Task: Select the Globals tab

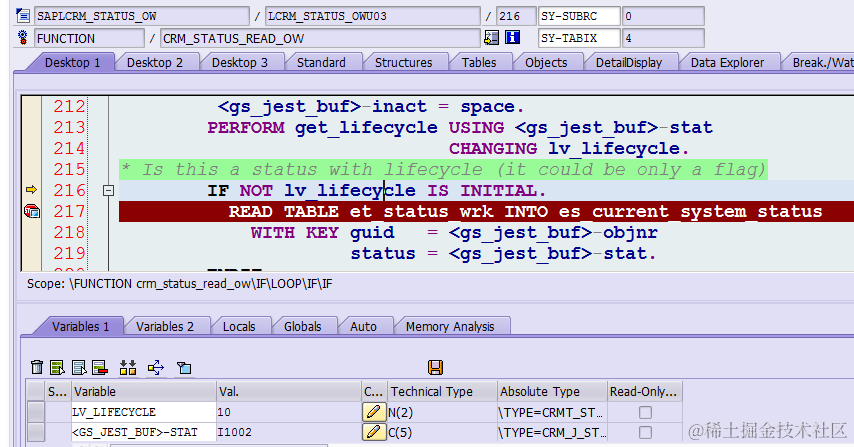Action: tap(302, 327)
